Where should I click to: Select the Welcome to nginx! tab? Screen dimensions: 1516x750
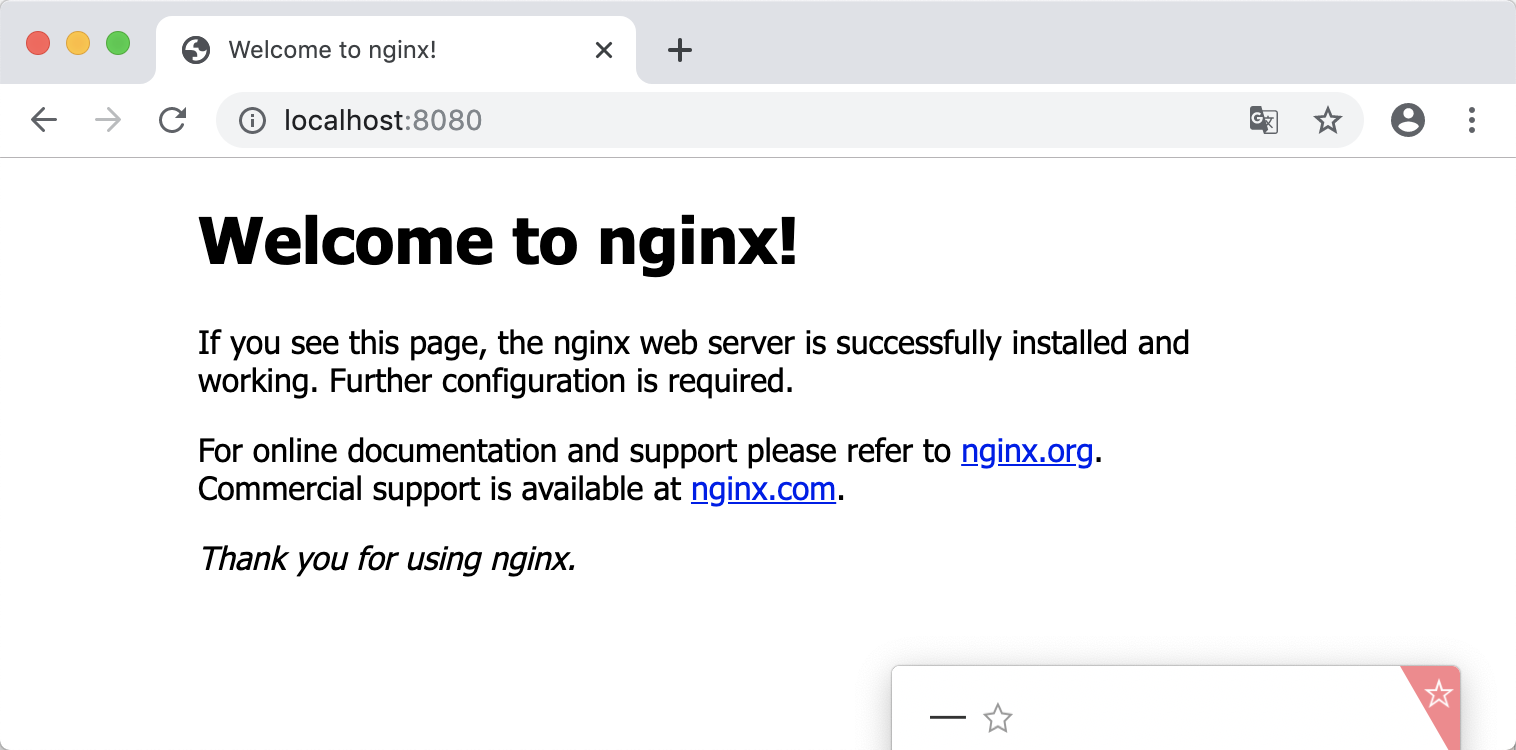point(396,50)
